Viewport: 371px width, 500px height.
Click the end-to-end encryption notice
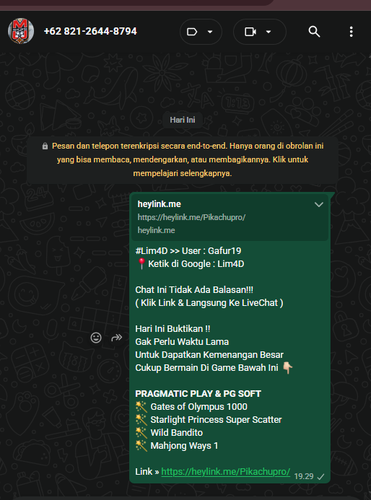pos(183,160)
